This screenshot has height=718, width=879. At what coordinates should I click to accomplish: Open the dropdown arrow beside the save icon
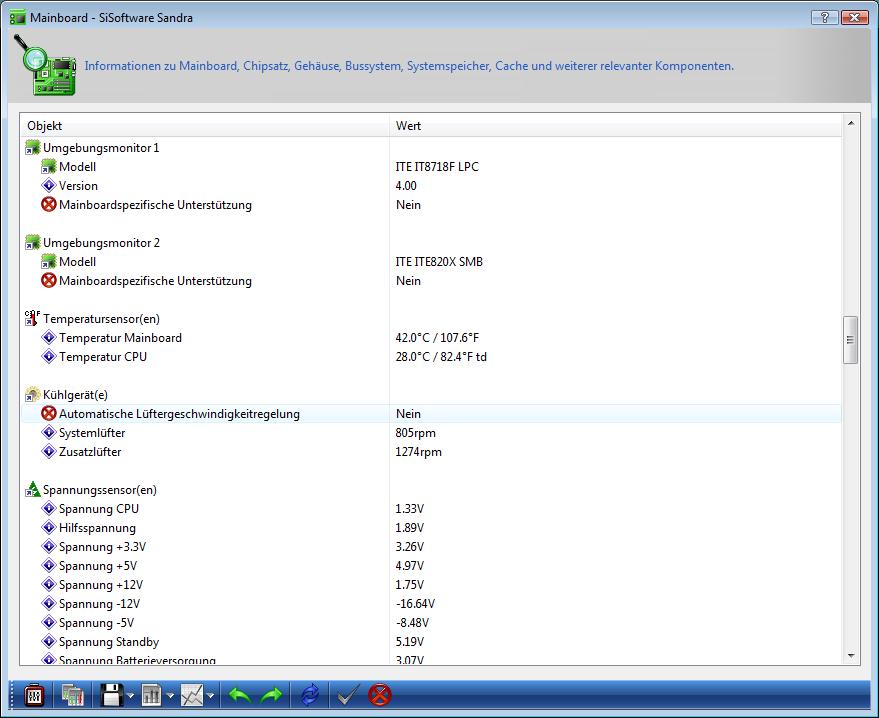(131, 696)
